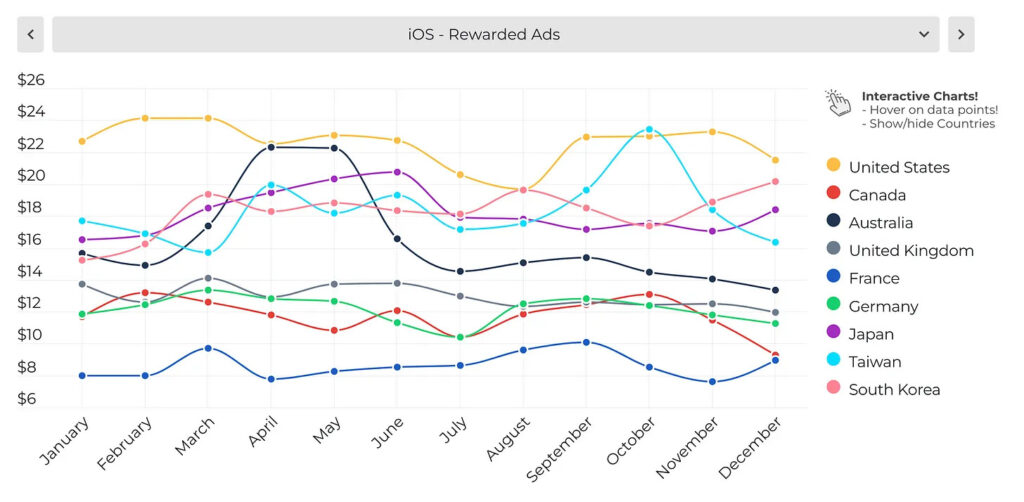The height and width of the screenshot is (502, 1024).
Task: Click the Taiwan data point for October
Action: (649, 129)
